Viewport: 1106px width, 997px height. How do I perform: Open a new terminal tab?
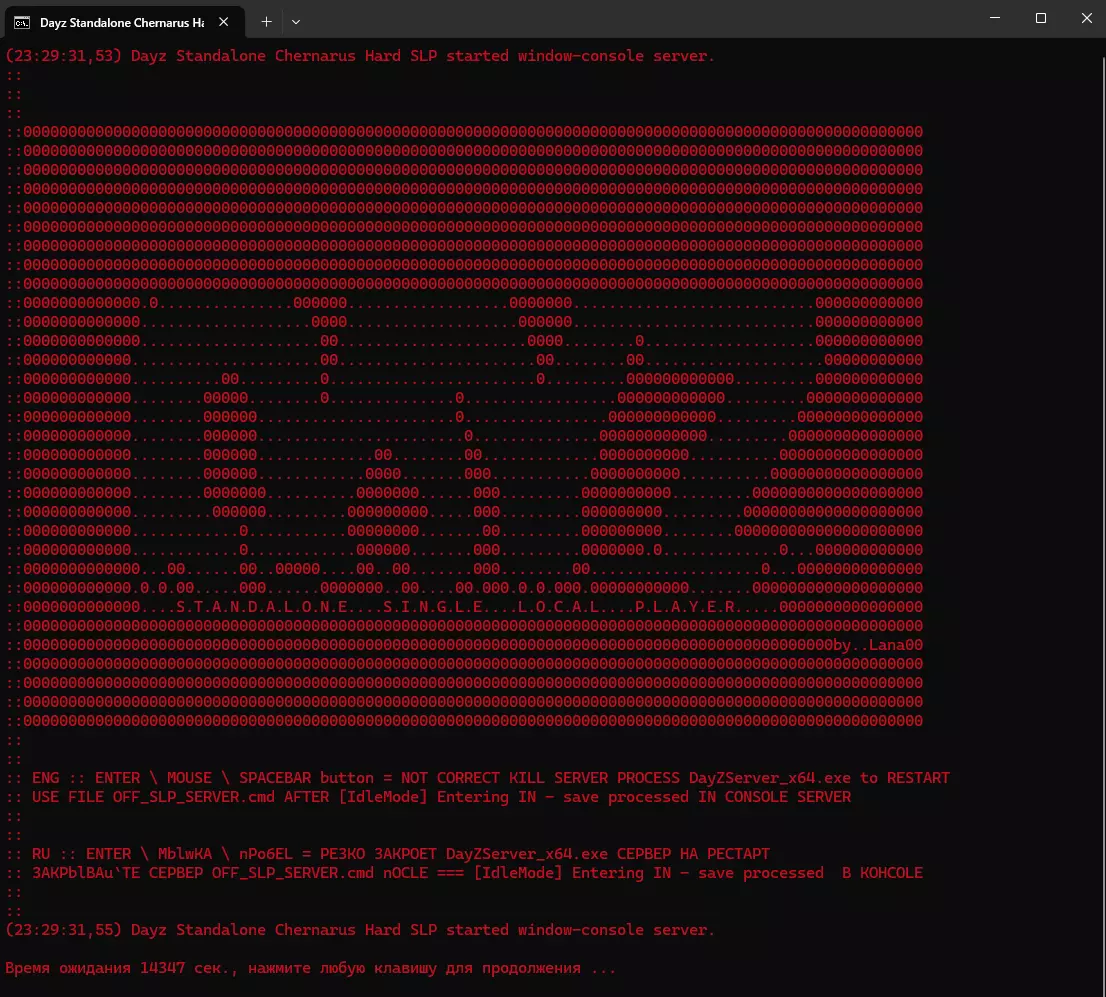point(266,22)
